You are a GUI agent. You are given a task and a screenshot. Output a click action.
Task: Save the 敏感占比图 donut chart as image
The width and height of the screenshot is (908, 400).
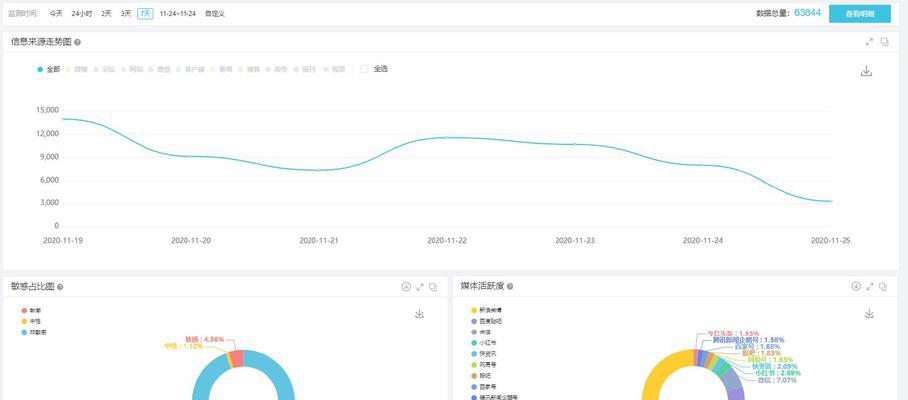coord(420,314)
